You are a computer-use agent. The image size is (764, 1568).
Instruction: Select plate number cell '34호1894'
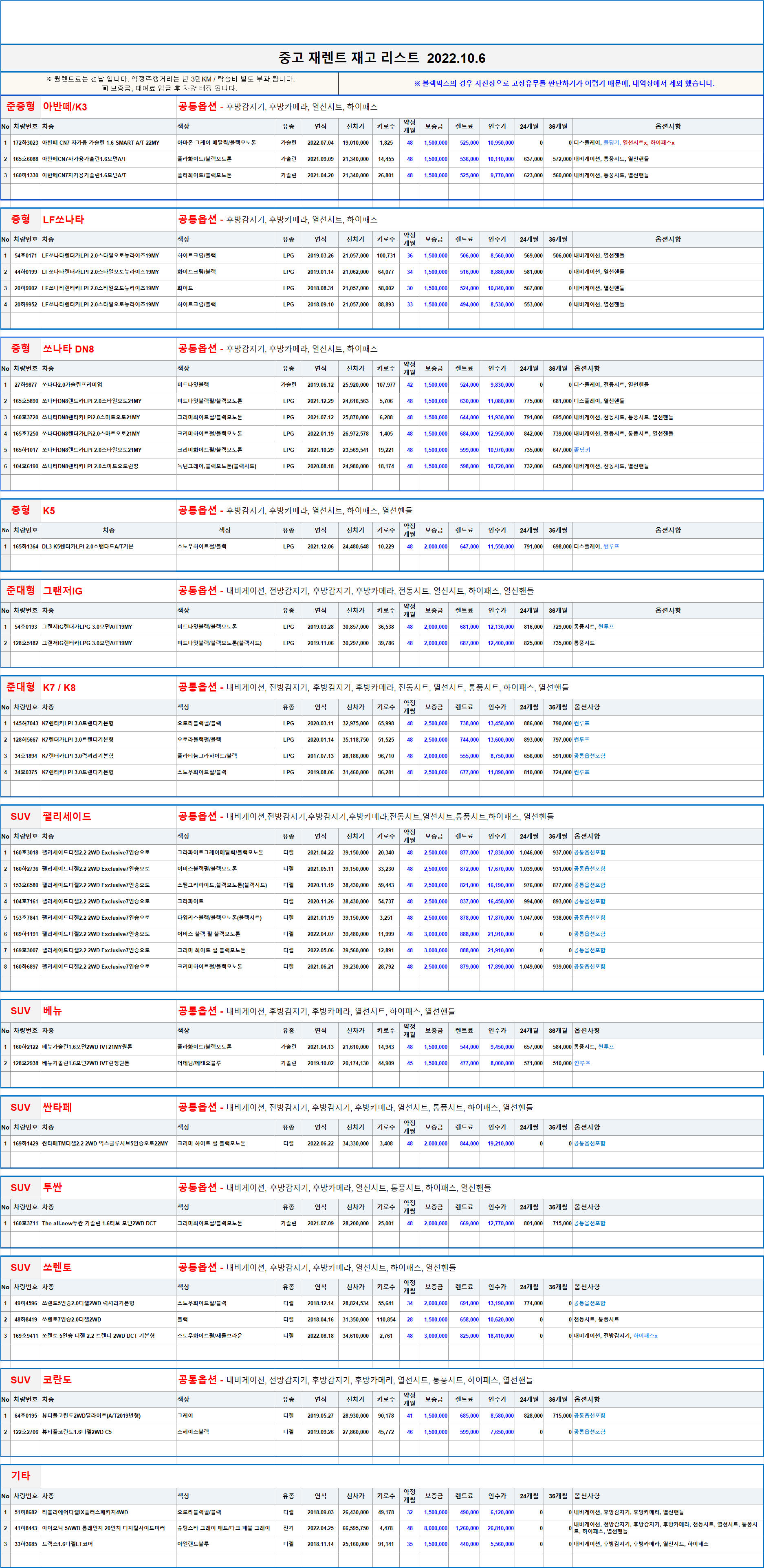[26, 756]
